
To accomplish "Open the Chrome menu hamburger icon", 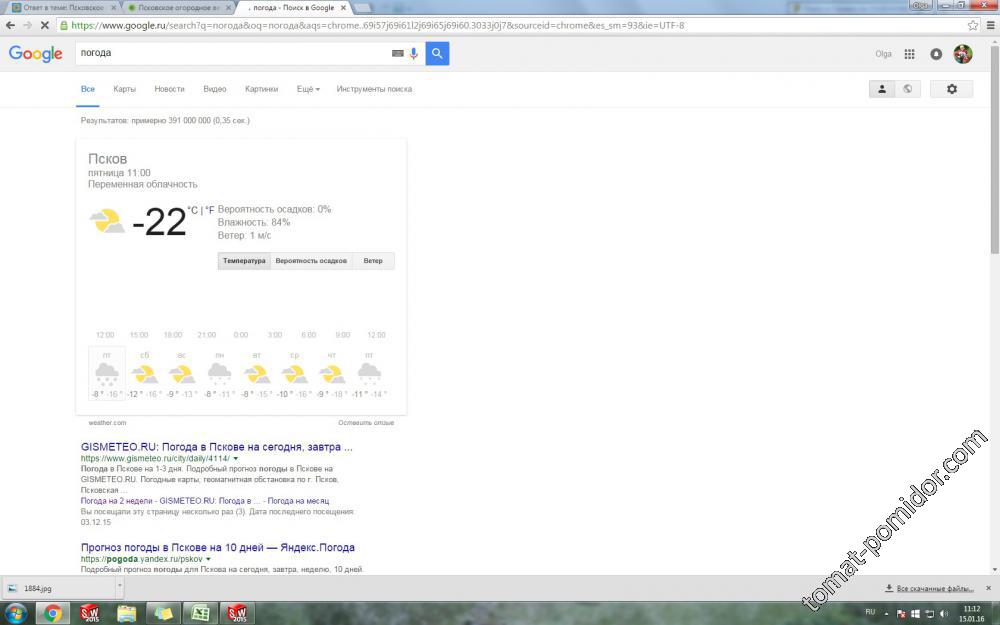I will coord(990,26).
